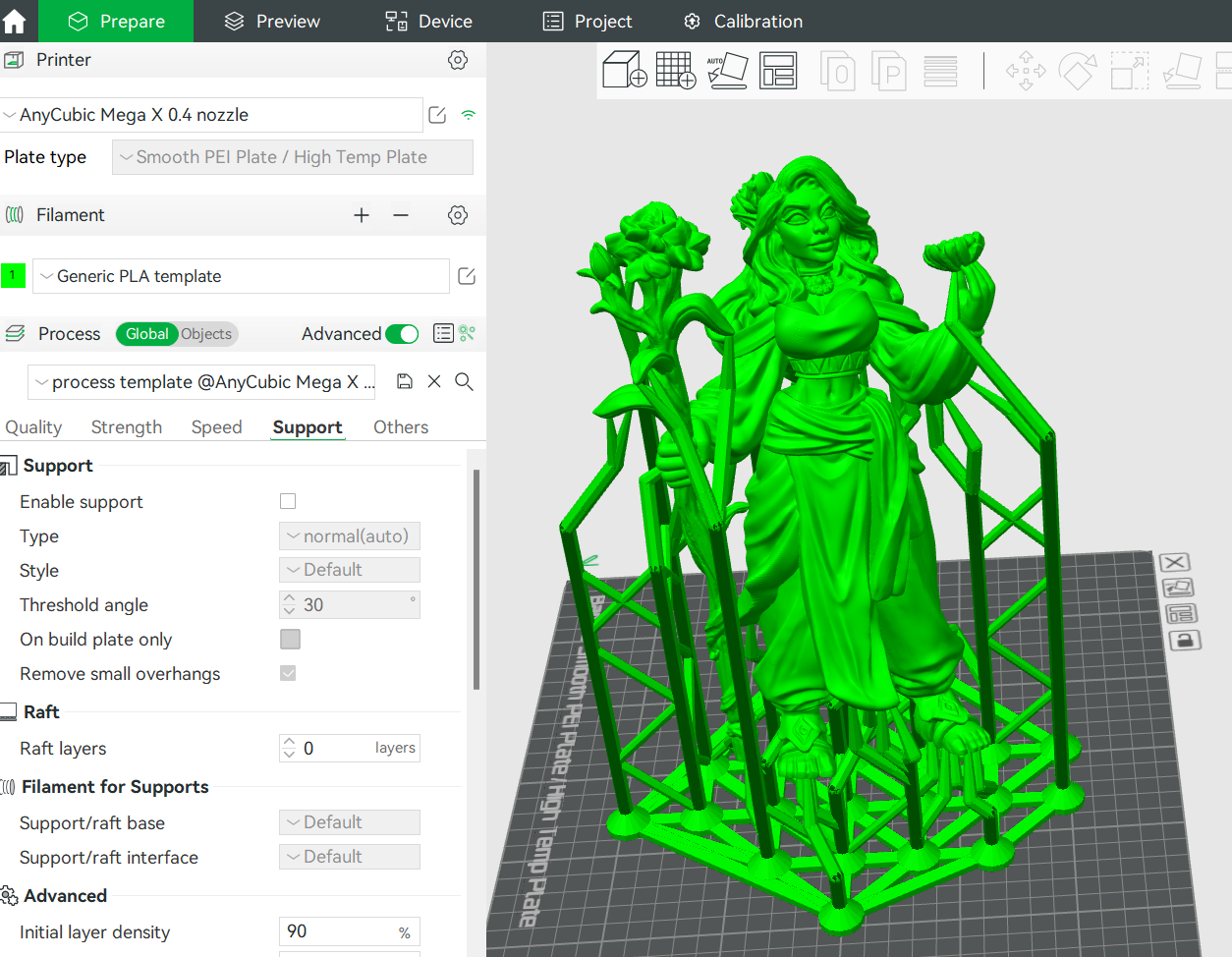The image size is (1232, 957).
Task: Open the AnyCubic Mega X printer dropdown
Action: coord(212,115)
